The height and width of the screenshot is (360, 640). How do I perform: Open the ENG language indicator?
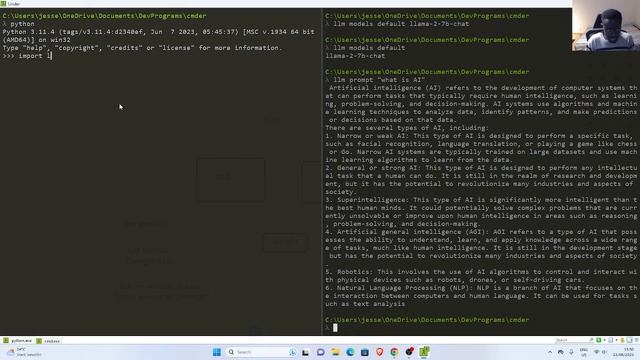point(584,352)
